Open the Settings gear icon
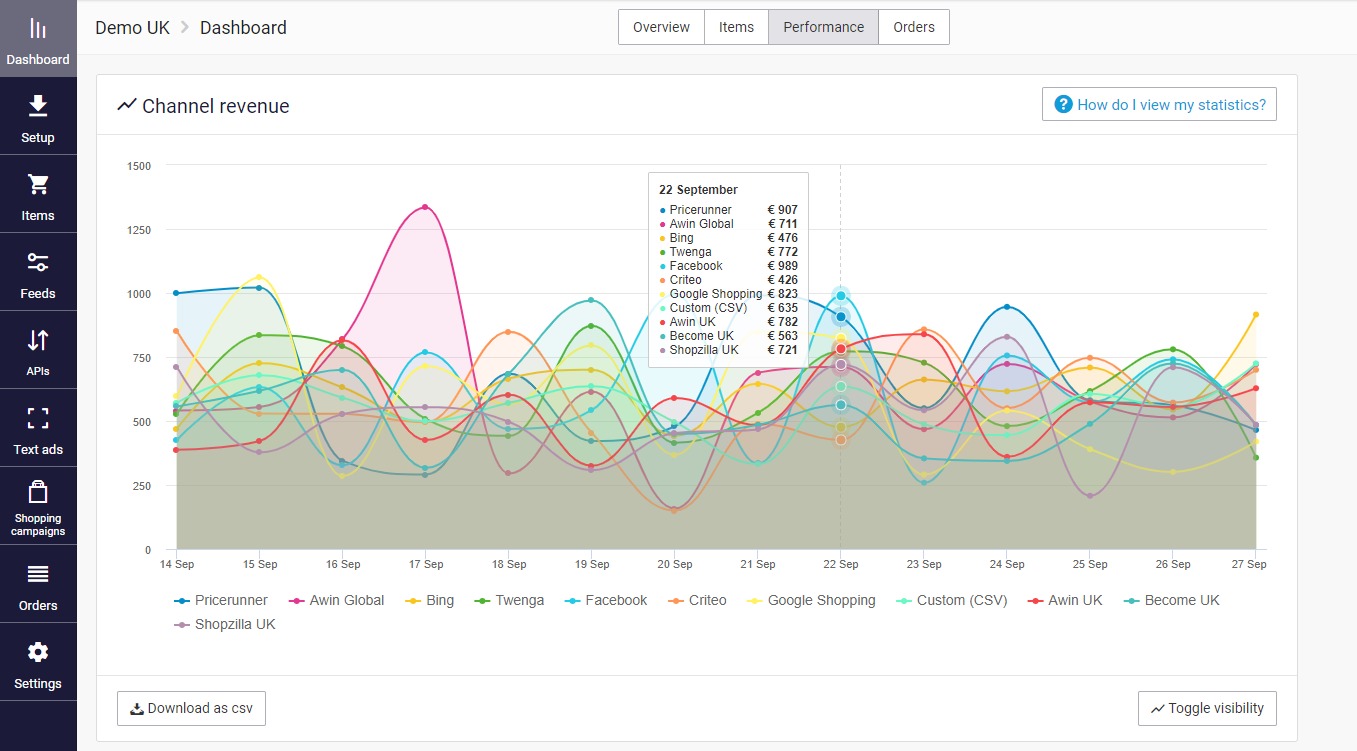This screenshot has height=751, width=1357. pyautogui.click(x=38, y=652)
